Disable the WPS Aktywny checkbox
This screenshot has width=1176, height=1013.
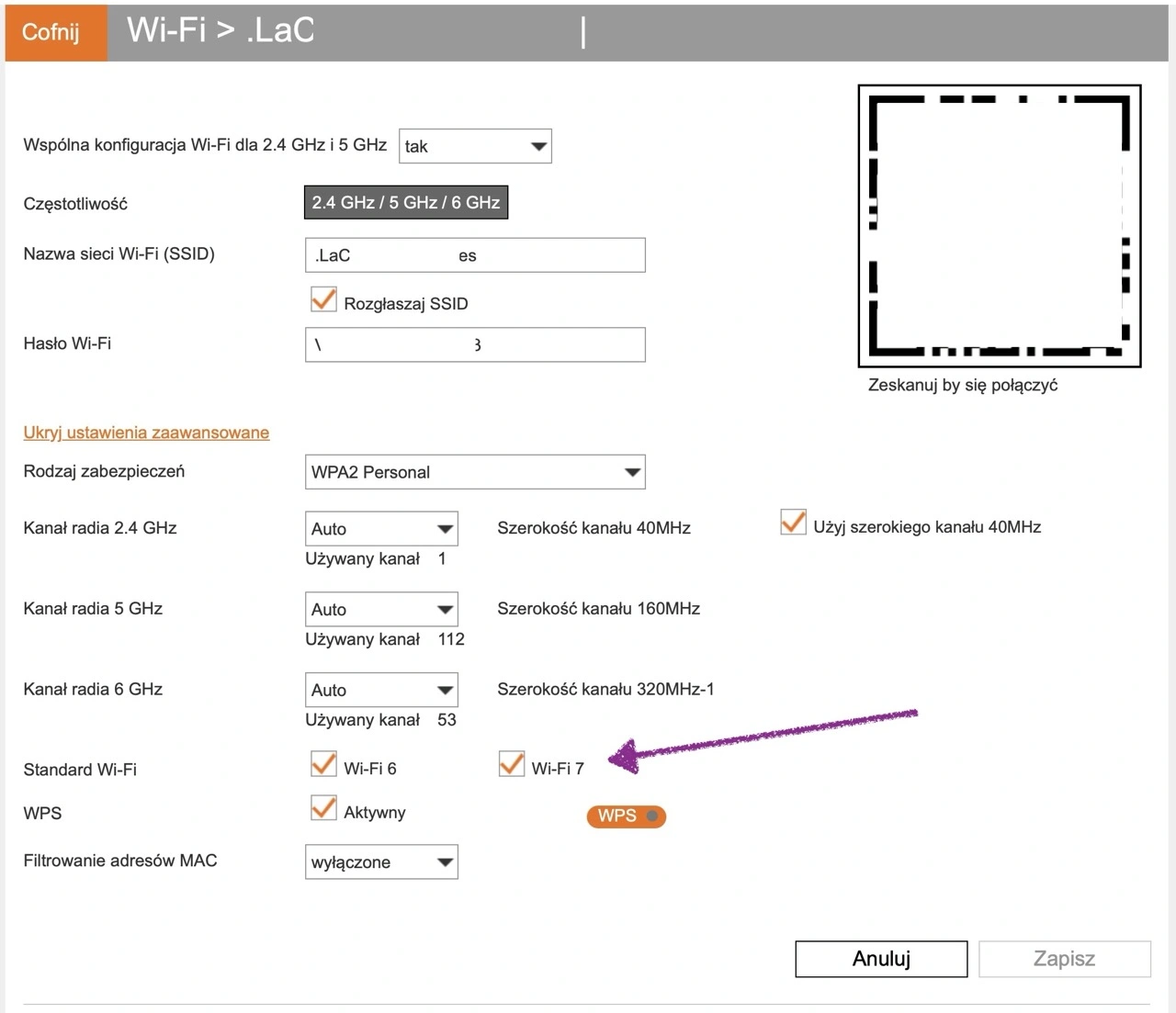pos(323,809)
